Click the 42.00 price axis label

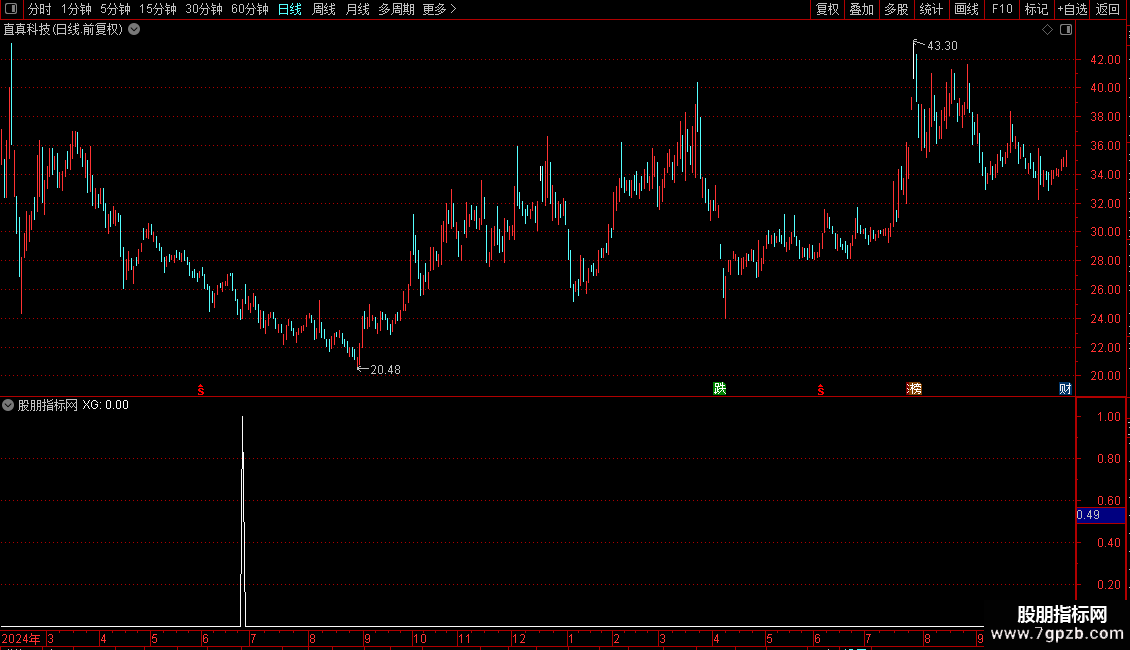(1105, 60)
